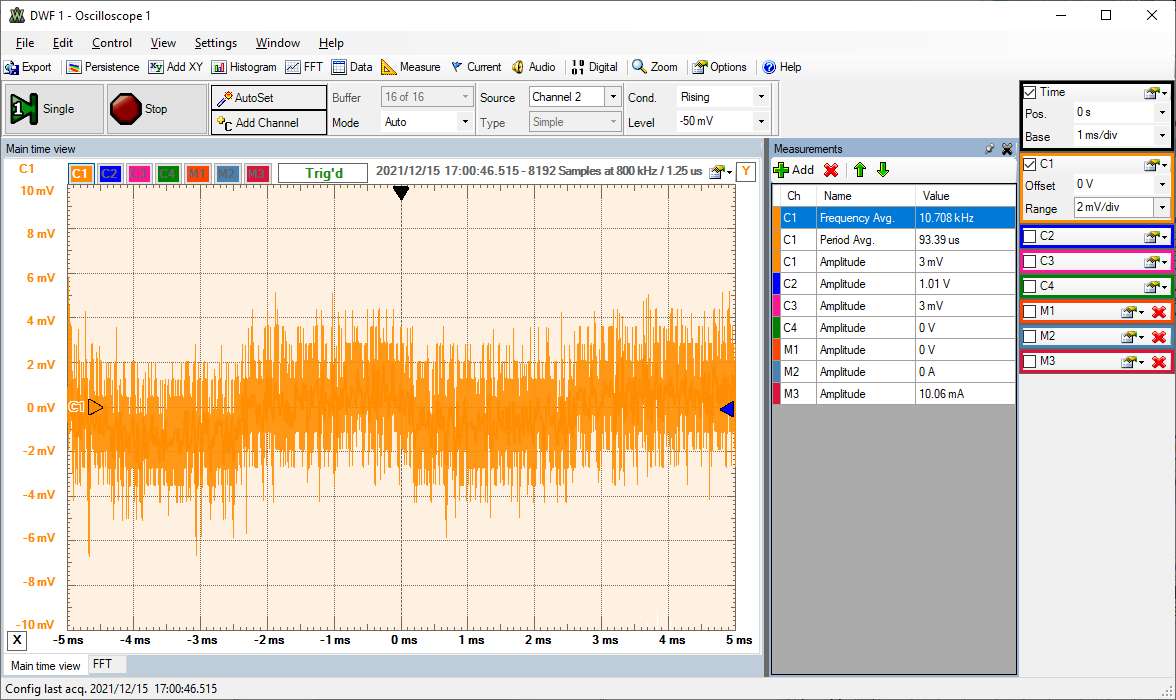1176x700 pixels.
Task: Click the AutoSet button
Action: point(268,98)
